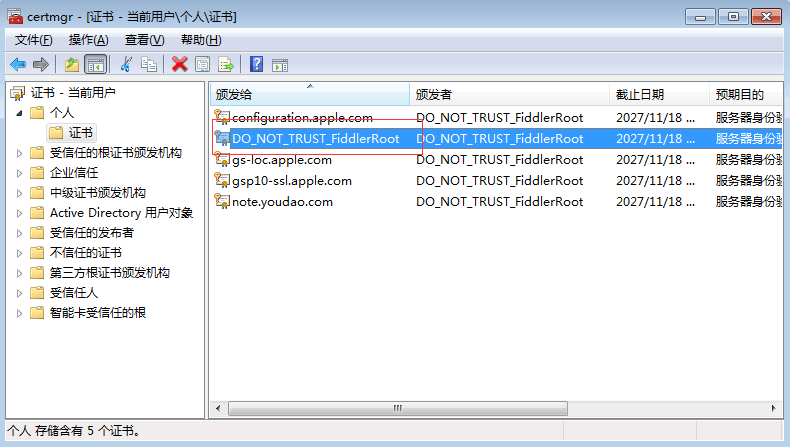Select the Active Directory 用户对象 tree item
The image size is (790, 447).
[121, 213]
